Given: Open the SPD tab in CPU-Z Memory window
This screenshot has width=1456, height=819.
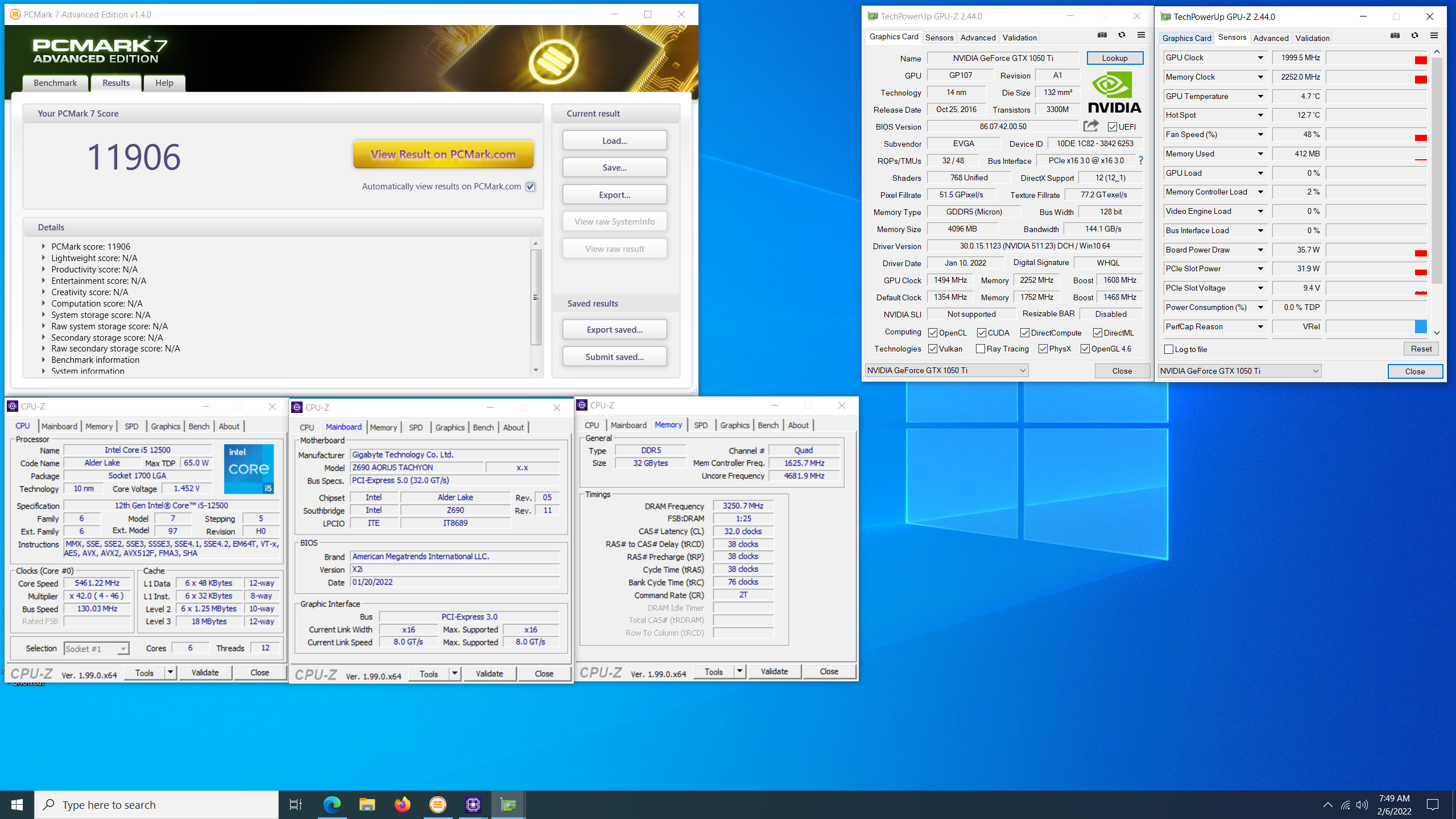Looking at the screenshot, I should 701,425.
